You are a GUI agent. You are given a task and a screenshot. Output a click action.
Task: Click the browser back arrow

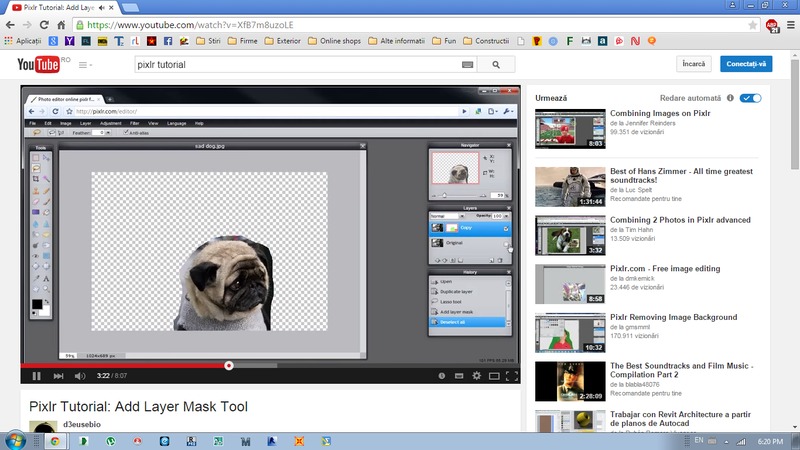point(10,24)
